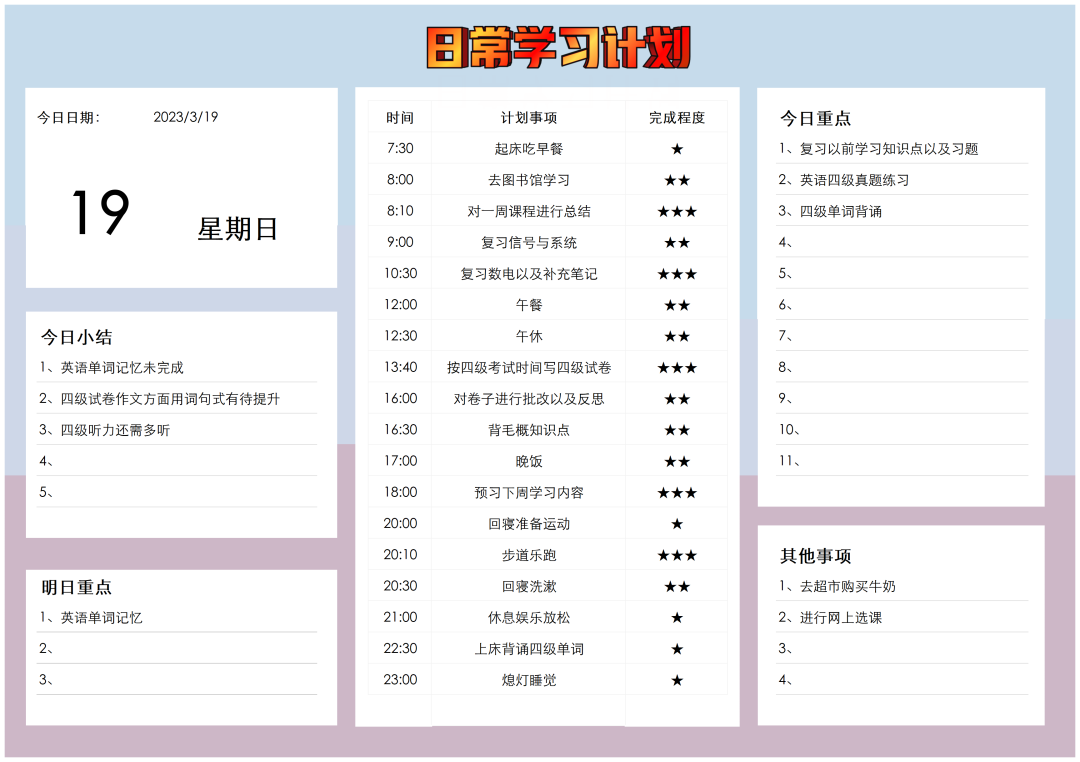The height and width of the screenshot is (762, 1080).
Task: Click the 时间 column header
Action: 400,118
